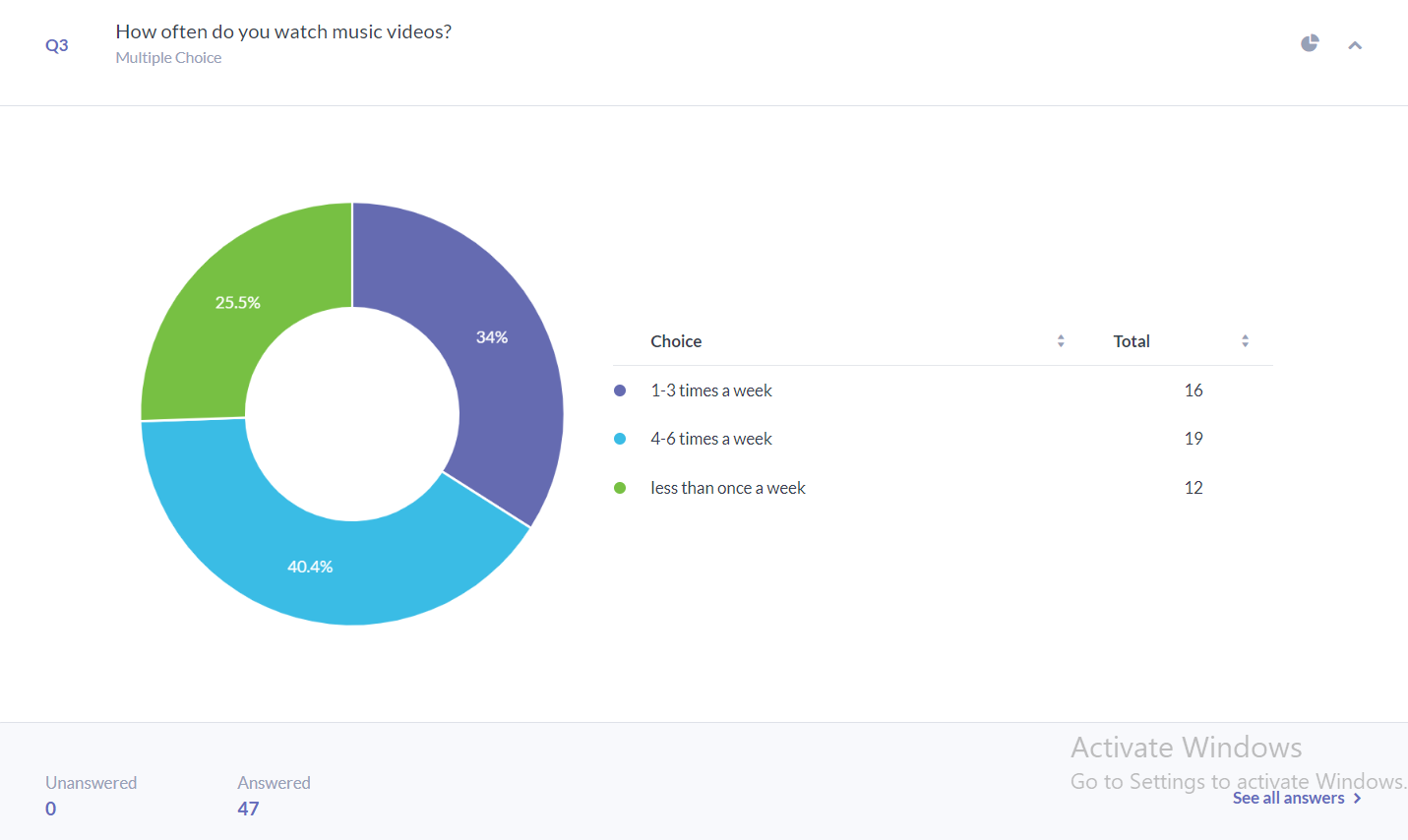Image resolution: width=1408 pixels, height=840 pixels.
Task: Open the See all answers link
Action: (1297, 798)
